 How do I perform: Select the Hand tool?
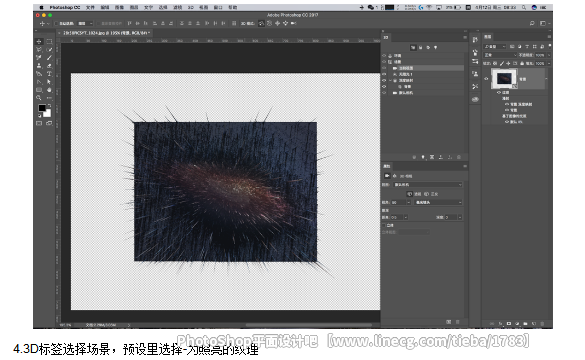49,90
